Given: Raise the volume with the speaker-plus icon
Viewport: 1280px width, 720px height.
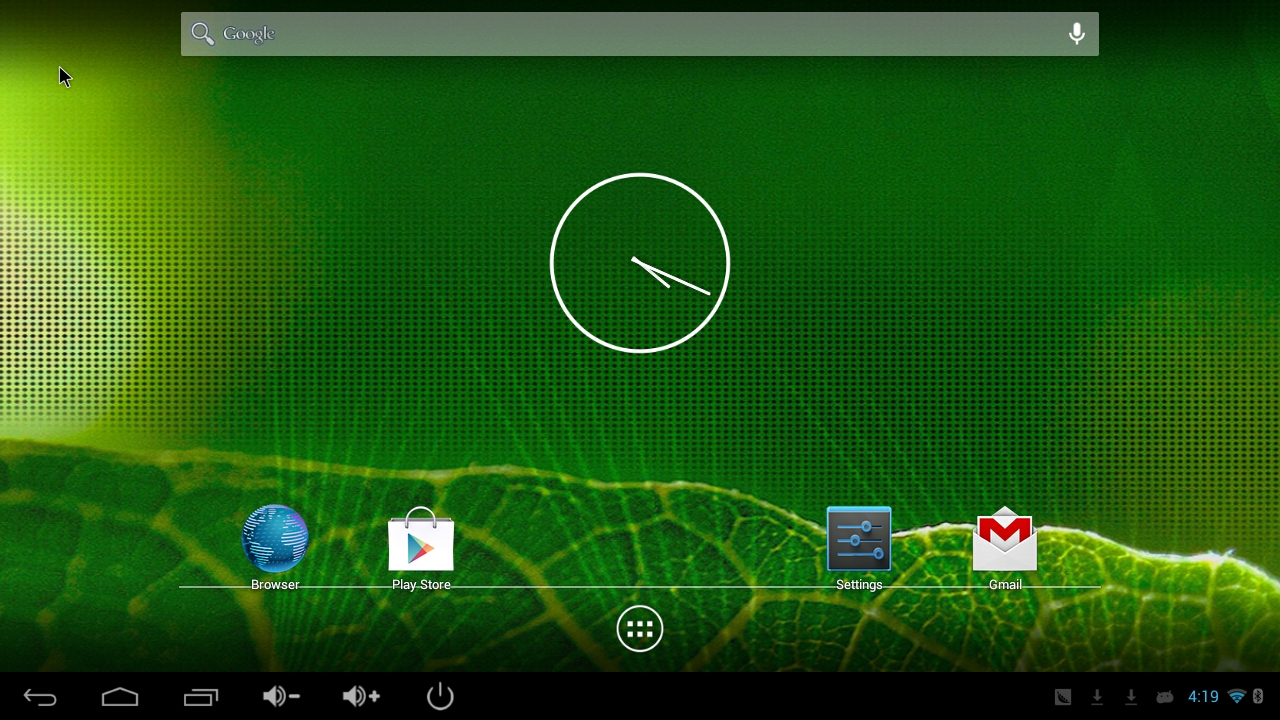Looking at the screenshot, I should point(361,696).
